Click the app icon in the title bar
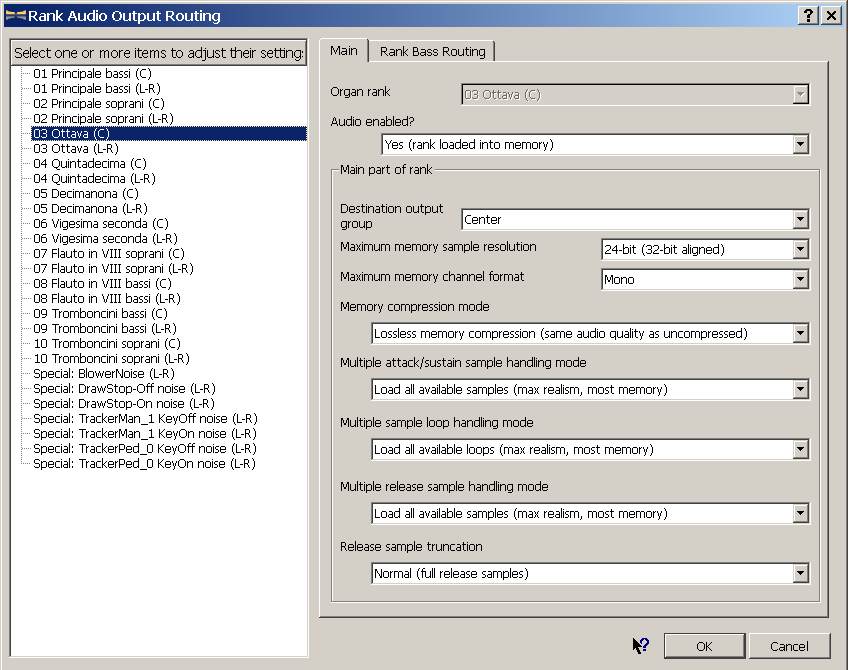 click(x=15, y=16)
